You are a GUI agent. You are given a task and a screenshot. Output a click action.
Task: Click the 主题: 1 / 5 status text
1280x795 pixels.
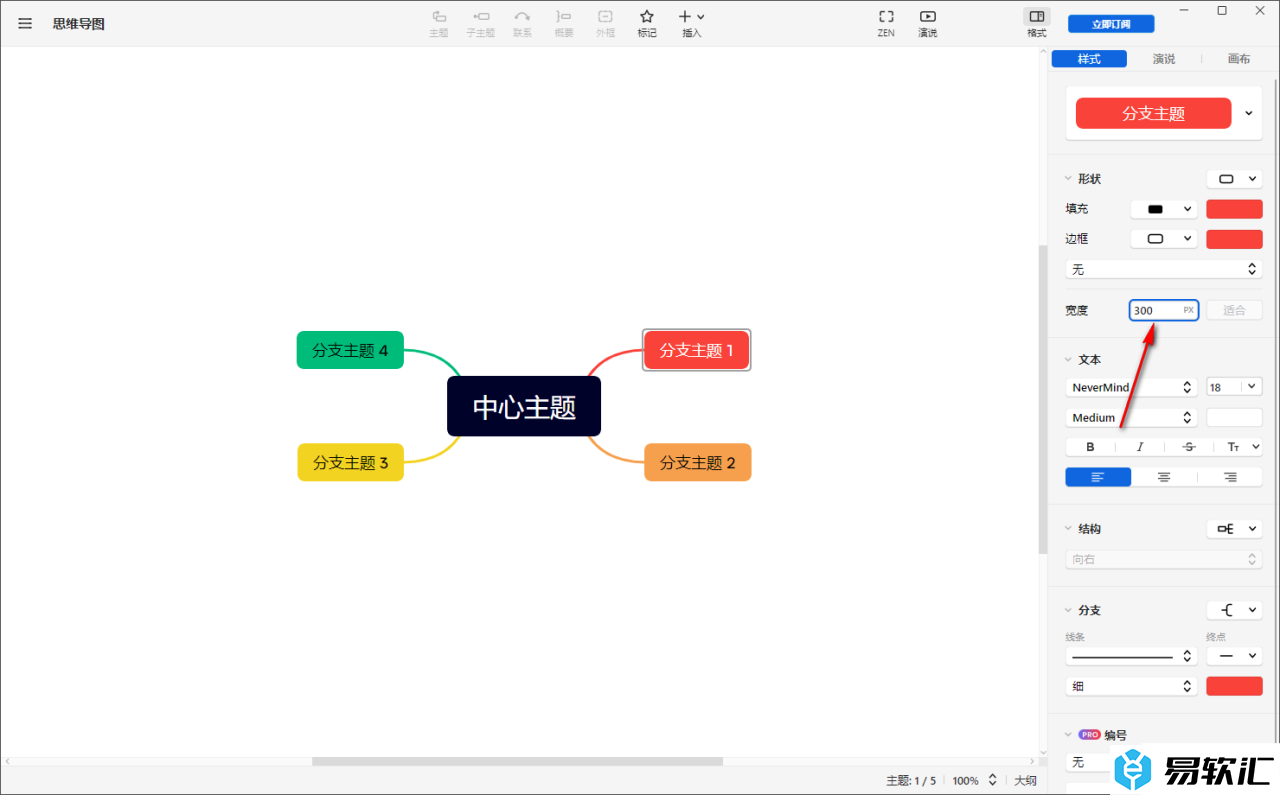(911, 780)
